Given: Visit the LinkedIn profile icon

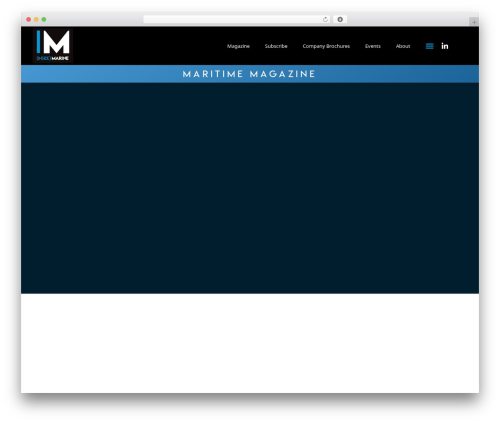Looking at the screenshot, I should tap(445, 46).
